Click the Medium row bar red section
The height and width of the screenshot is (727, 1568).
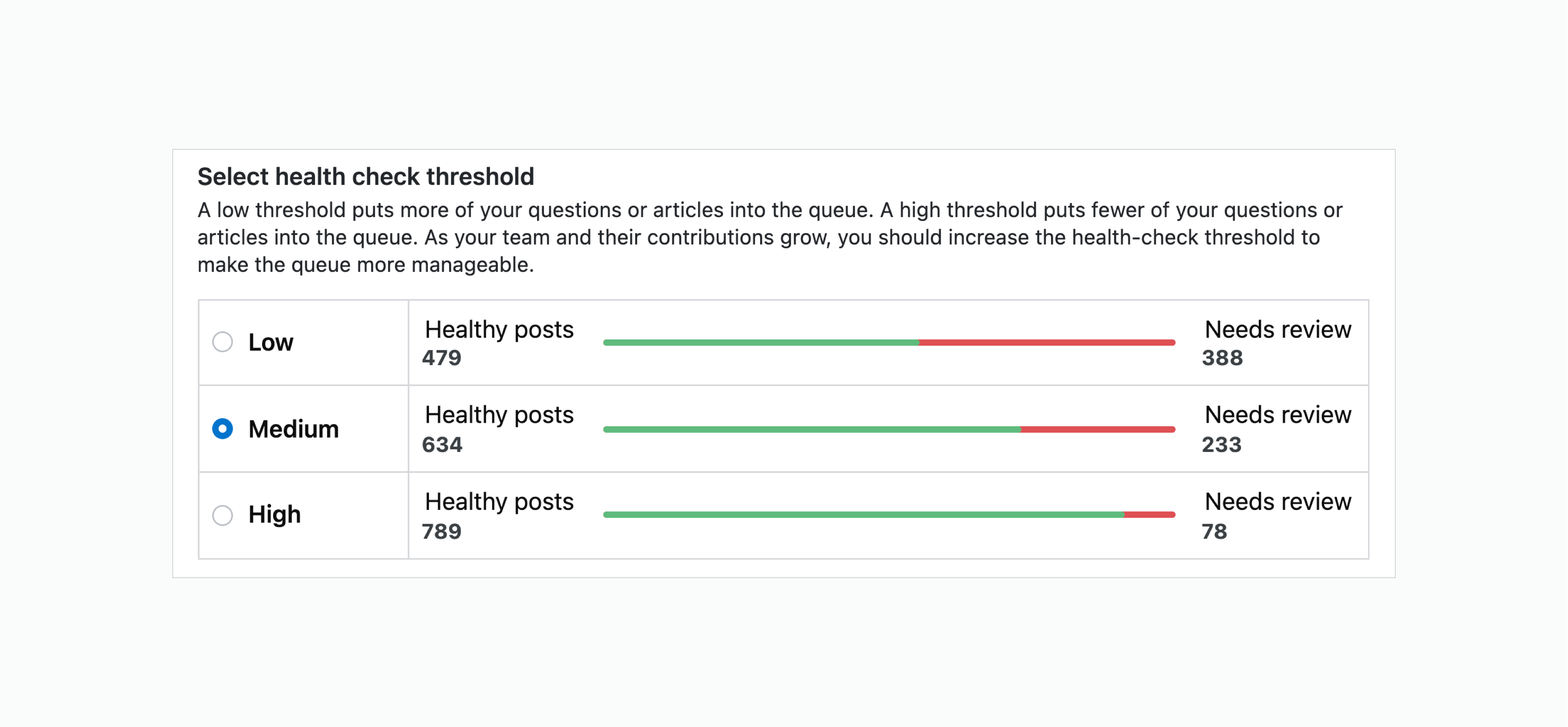pos(1098,429)
